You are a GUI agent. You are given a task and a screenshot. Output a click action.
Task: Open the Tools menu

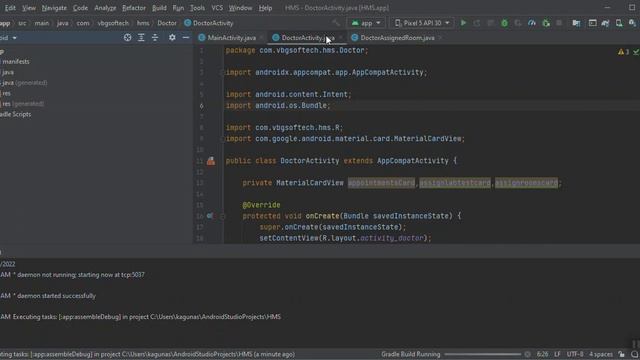click(197, 8)
